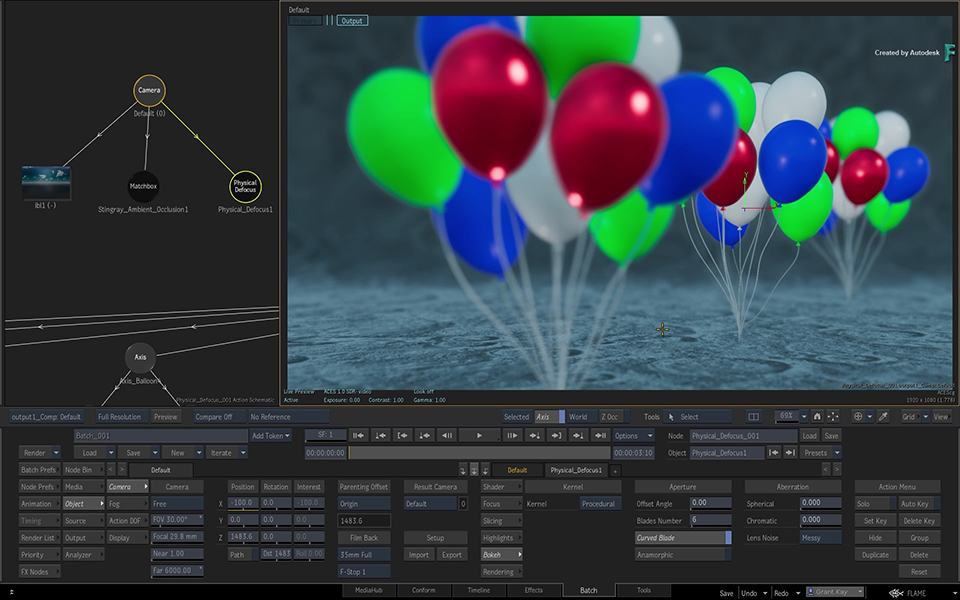This screenshot has height=600, width=960.
Task: Open the zoom 69% dropdown arrow
Action: click(804, 416)
